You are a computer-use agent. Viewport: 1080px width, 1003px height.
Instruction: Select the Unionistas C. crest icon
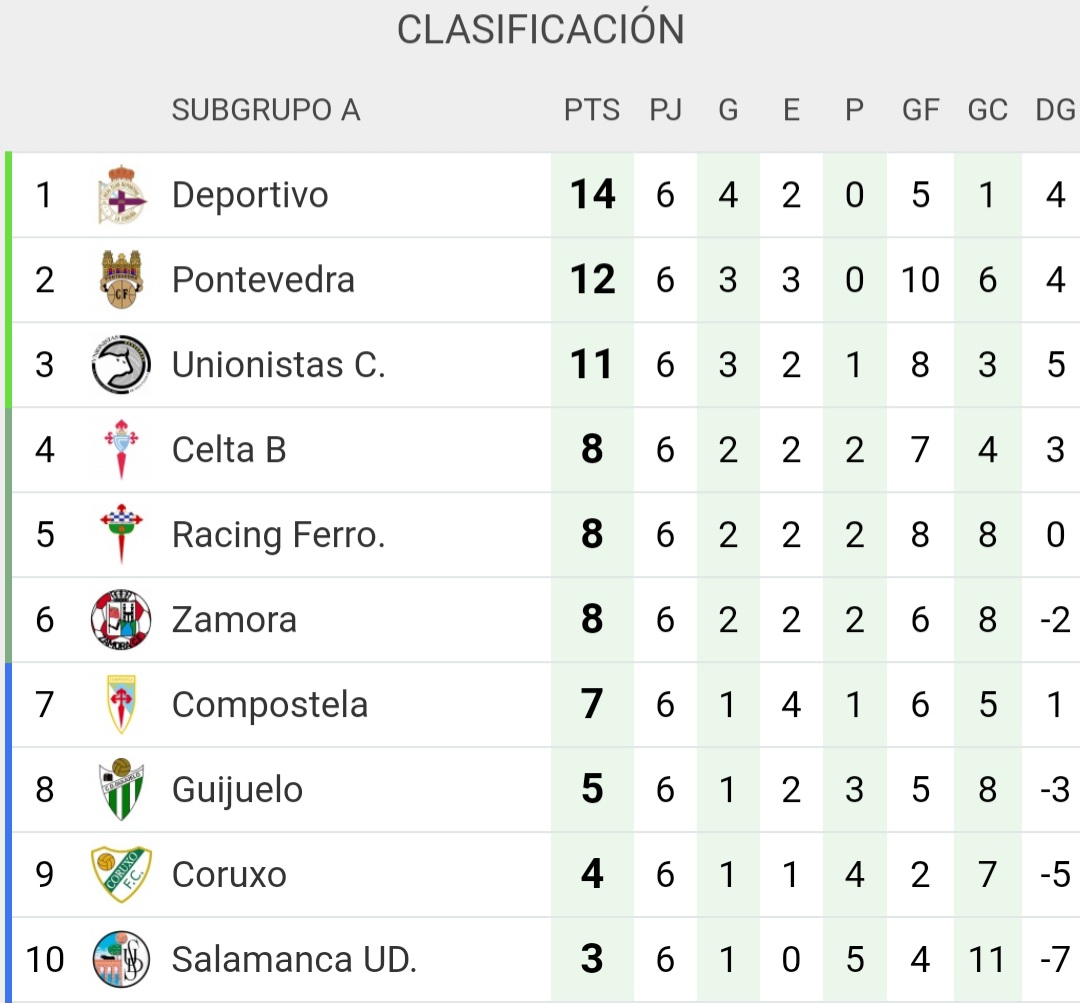tap(121, 365)
